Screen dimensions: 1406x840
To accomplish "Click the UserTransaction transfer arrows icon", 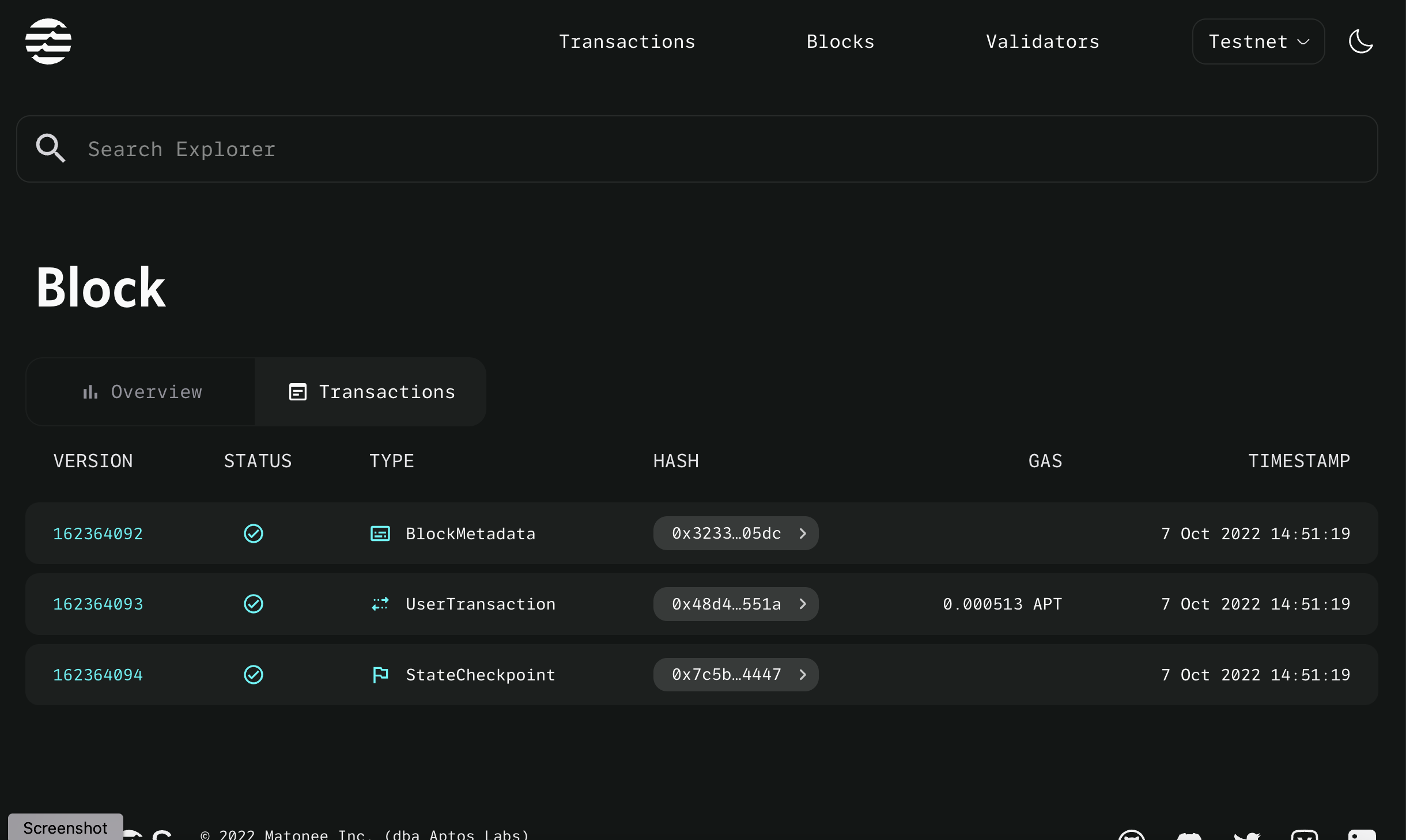I will (380, 604).
